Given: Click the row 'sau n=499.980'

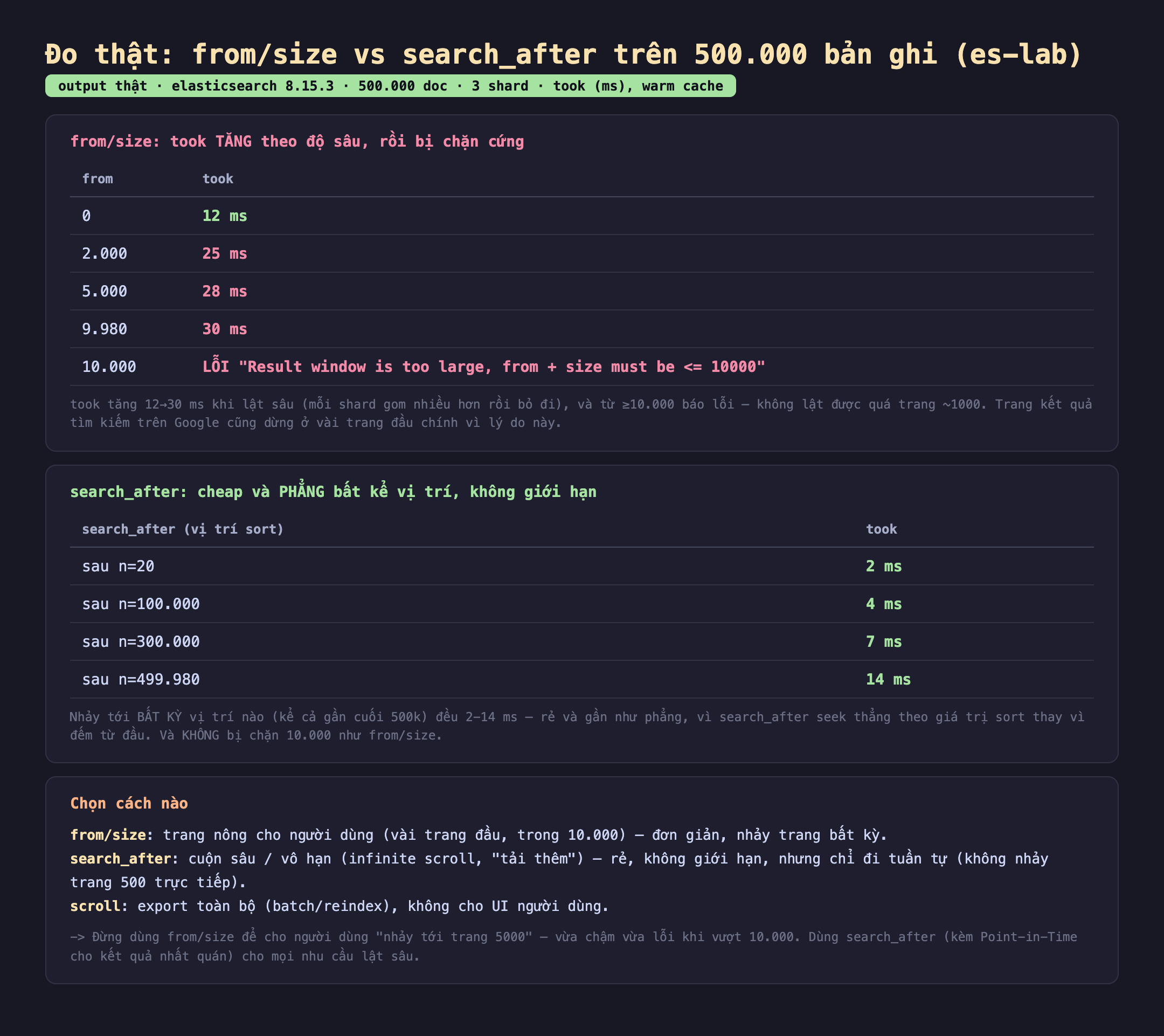Looking at the screenshot, I should (x=581, y=680).
